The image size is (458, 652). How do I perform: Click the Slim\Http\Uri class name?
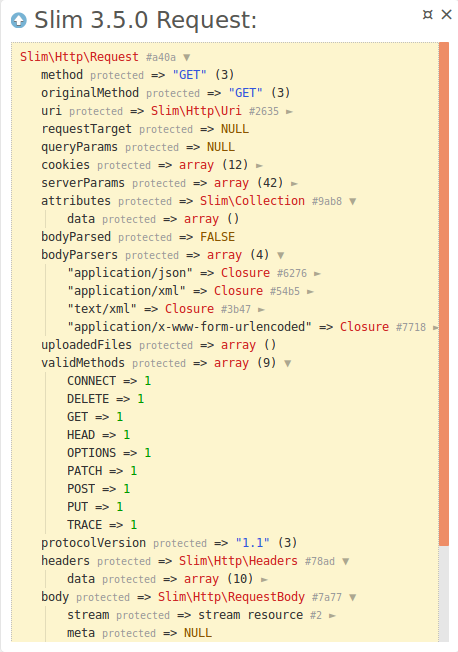[x=196, y=111]
